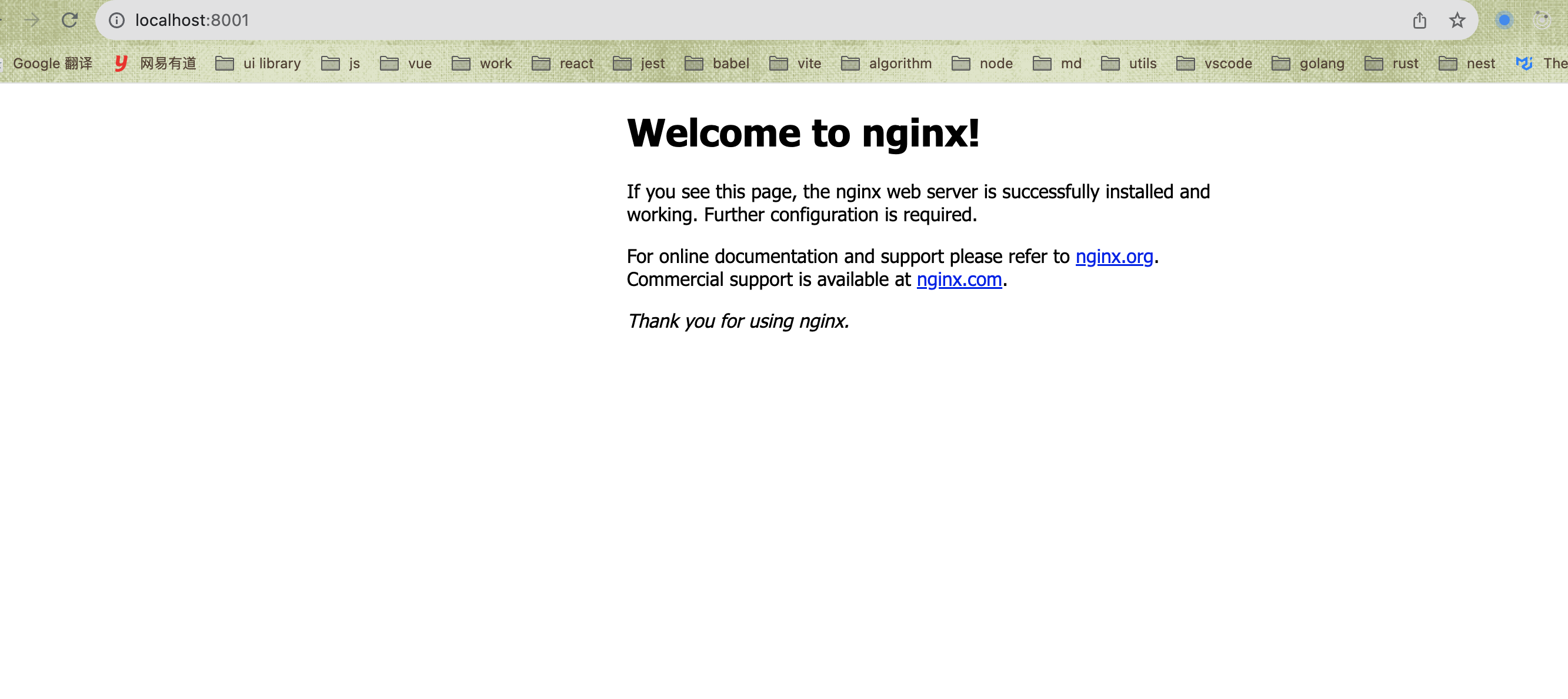
Task: Click the 'Further configuration is required' sentence
Action: pos(840,215)
